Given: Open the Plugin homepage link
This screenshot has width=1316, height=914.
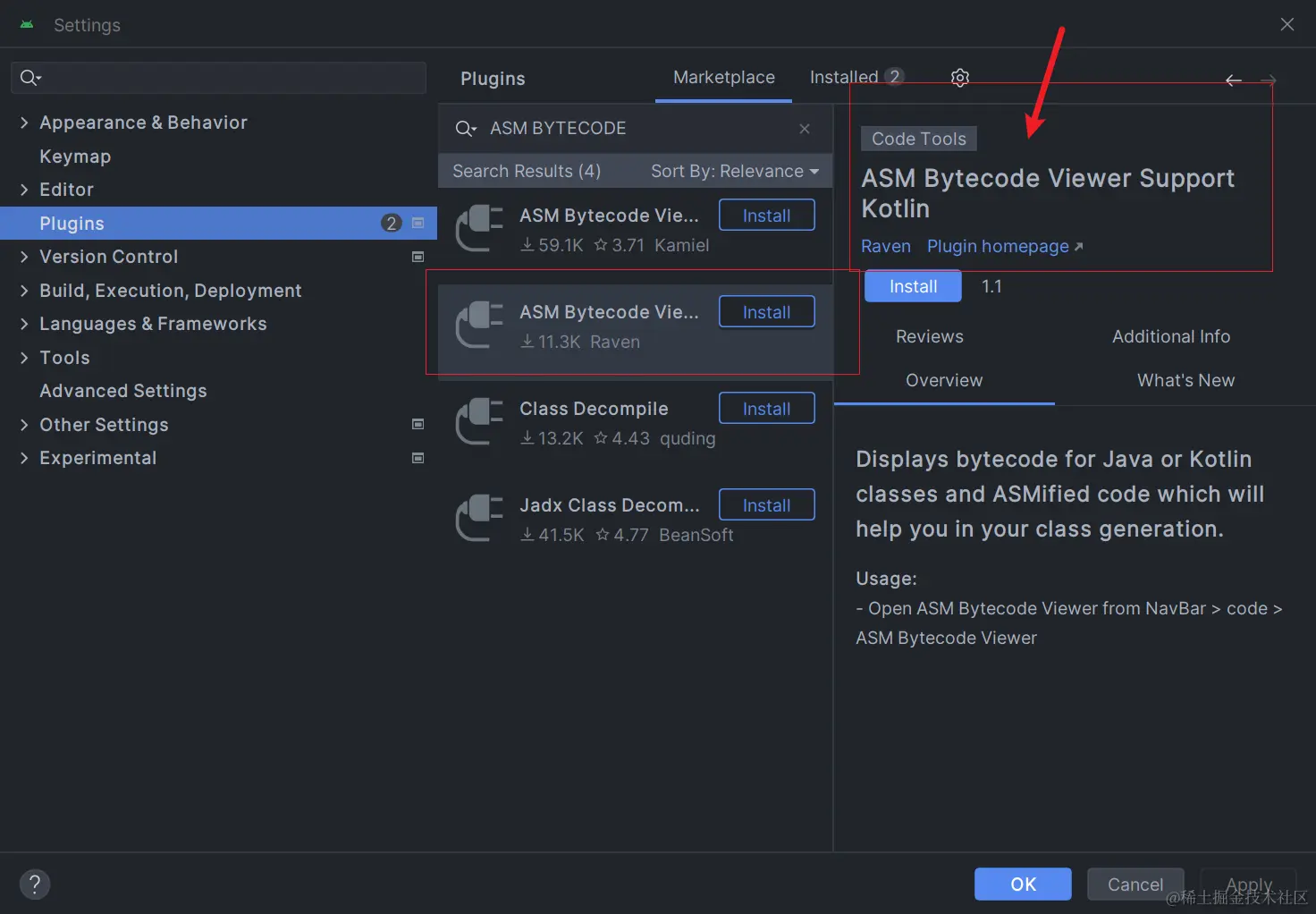Looking at the screenshot, I should tap(1005, 246).
